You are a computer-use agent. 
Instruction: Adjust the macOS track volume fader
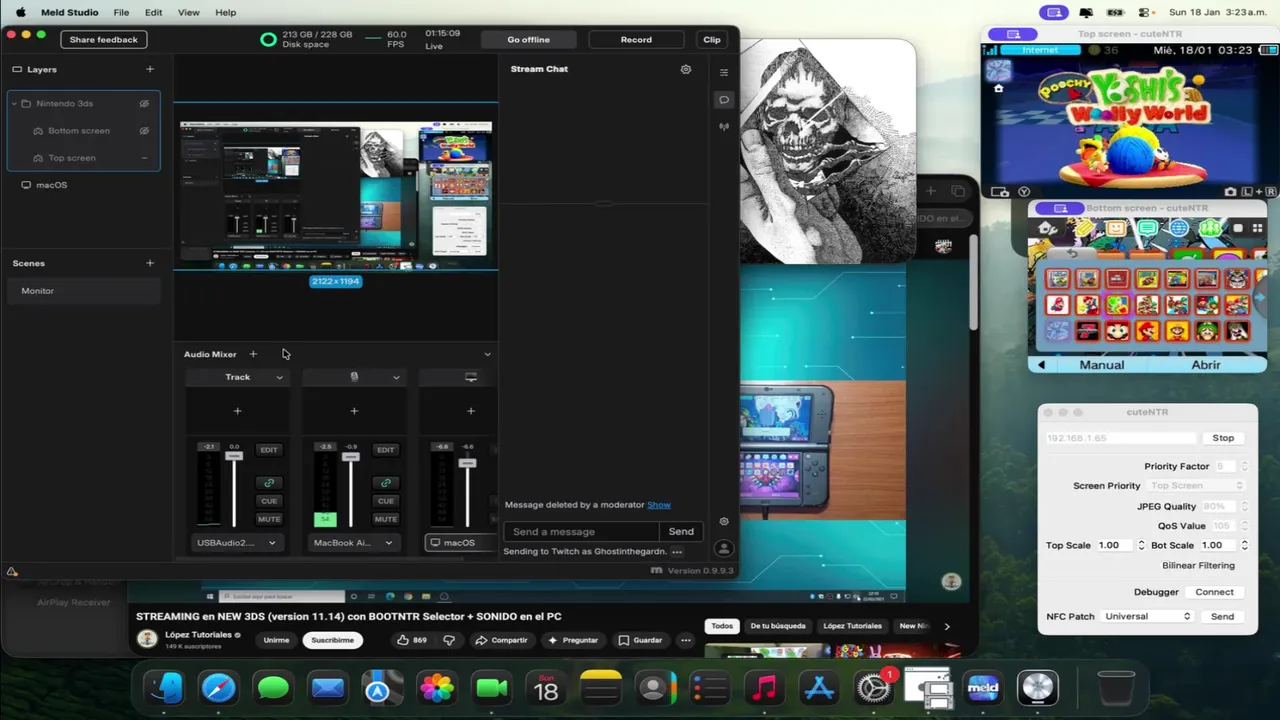click(467, 463)
